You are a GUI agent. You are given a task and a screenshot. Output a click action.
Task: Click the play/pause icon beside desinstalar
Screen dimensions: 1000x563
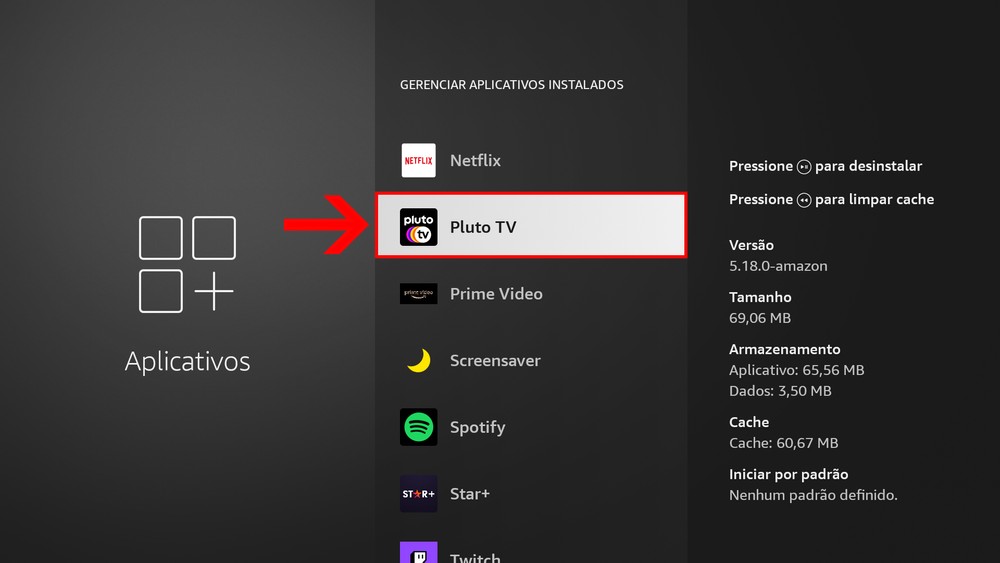(x=804, y=167)
